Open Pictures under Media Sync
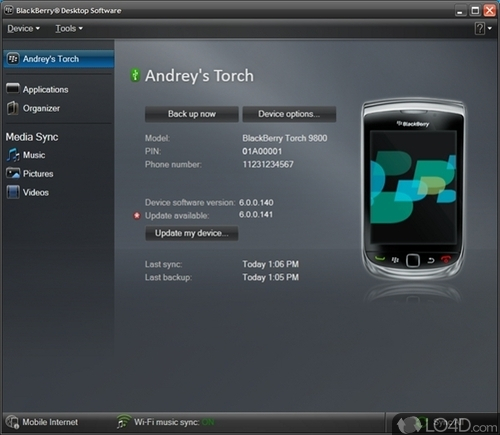Image resolution: width=500 pixels, height=435 pixels. (38, 174)
